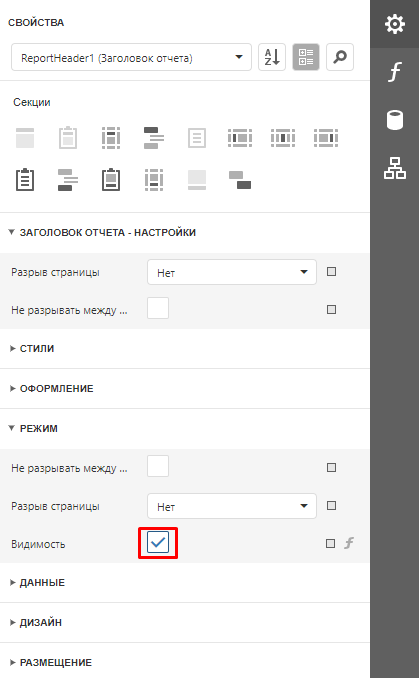Collapse the РЕЖИМ section
This screenshot has width=419, height=678.
[33, 429]
